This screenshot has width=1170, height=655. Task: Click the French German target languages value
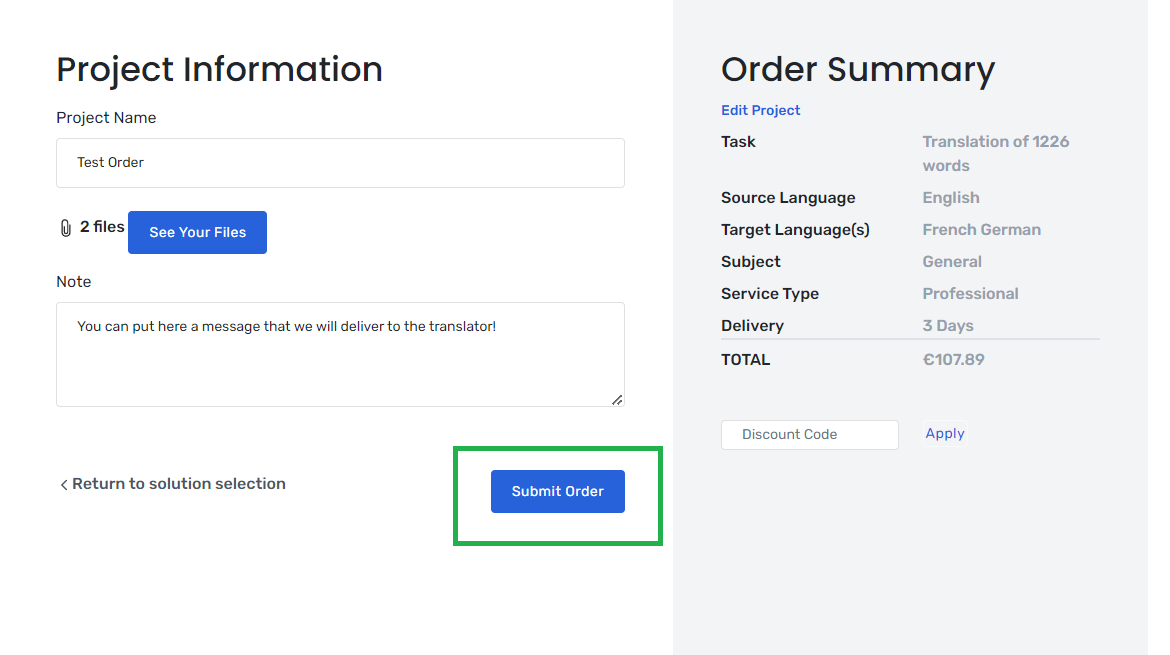[x=981, y=230]
